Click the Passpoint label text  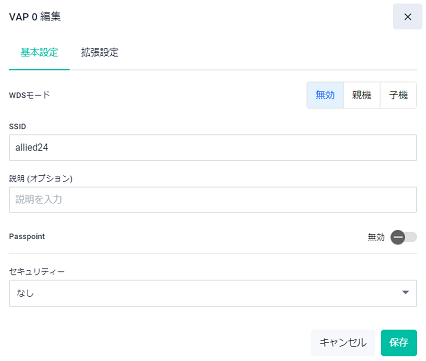pyautogui.click(x=27, y=236)
